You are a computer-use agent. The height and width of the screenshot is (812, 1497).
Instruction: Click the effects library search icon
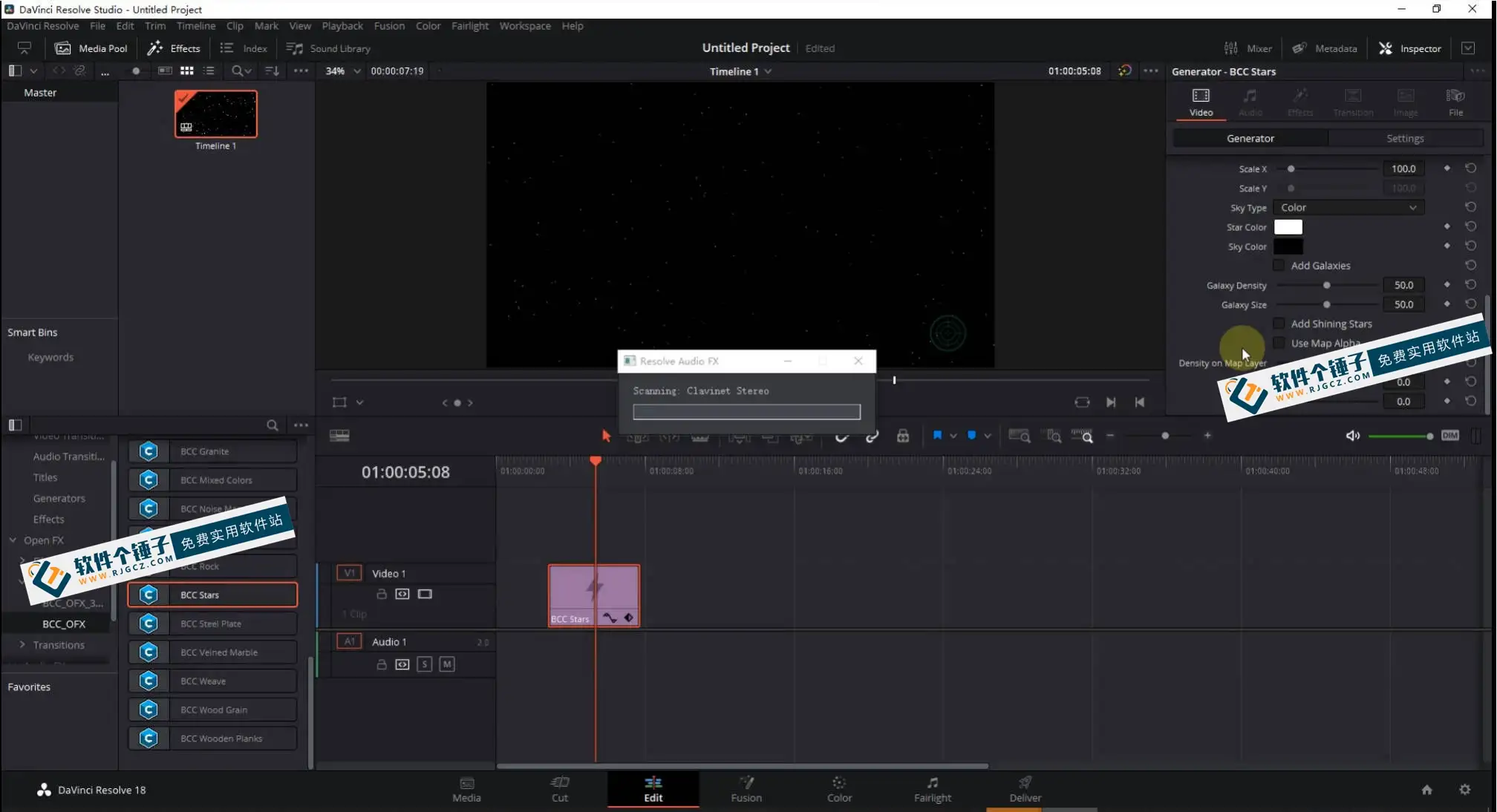273,425
